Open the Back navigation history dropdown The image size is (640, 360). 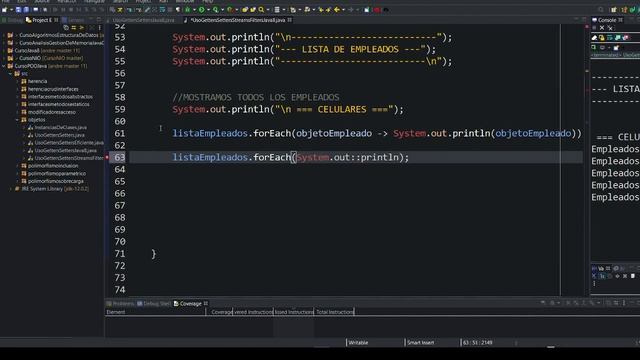343,9
